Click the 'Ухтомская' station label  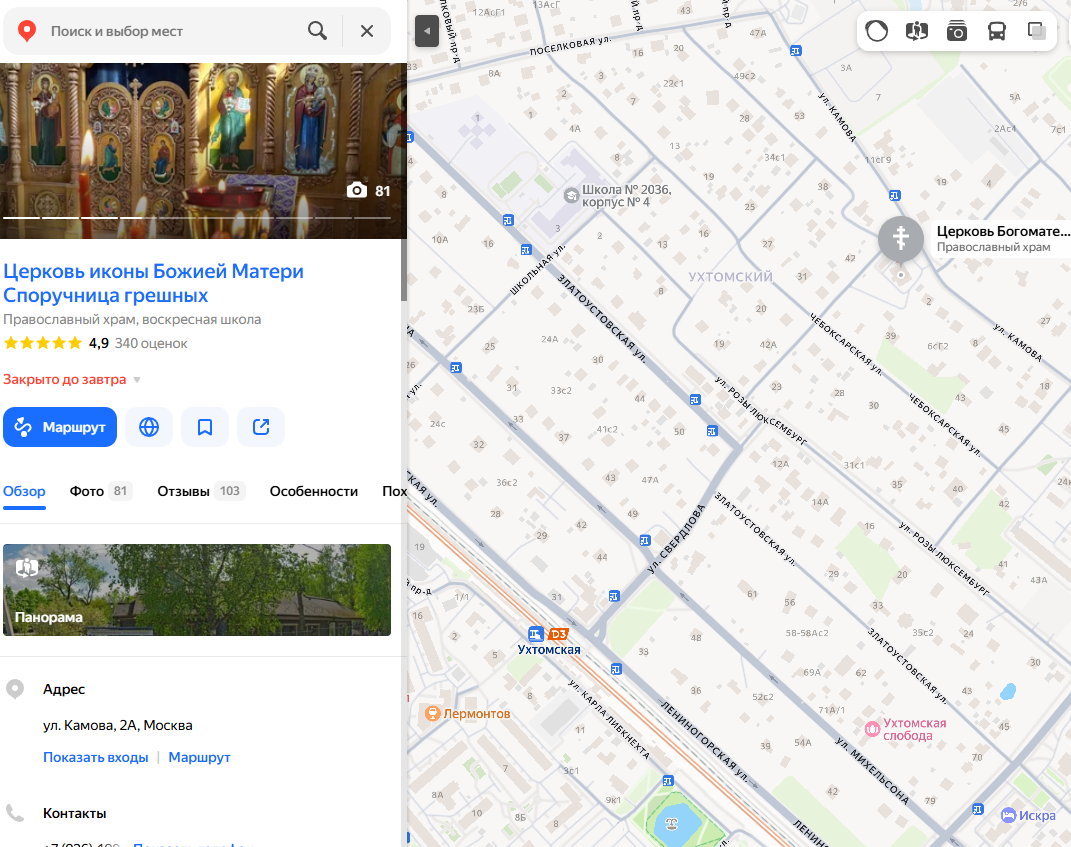(x=549, y=650)
